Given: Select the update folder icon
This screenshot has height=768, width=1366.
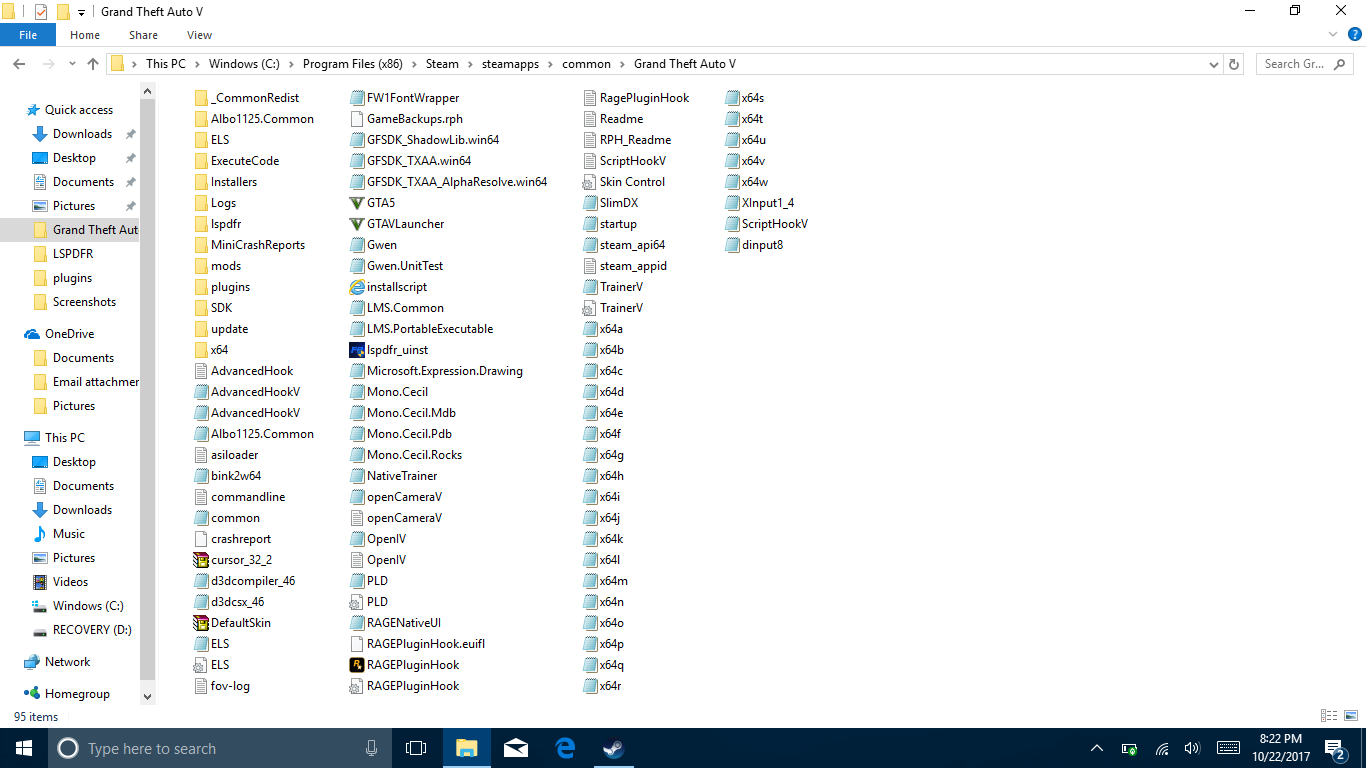Looking at the screenshot, I should click(x=201, y=329).
